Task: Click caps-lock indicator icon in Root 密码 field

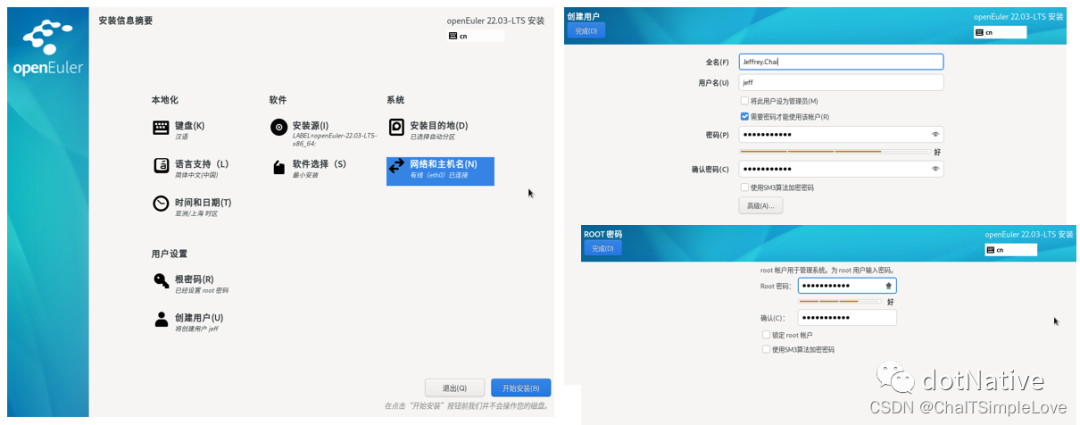Action: pos(889,285)
